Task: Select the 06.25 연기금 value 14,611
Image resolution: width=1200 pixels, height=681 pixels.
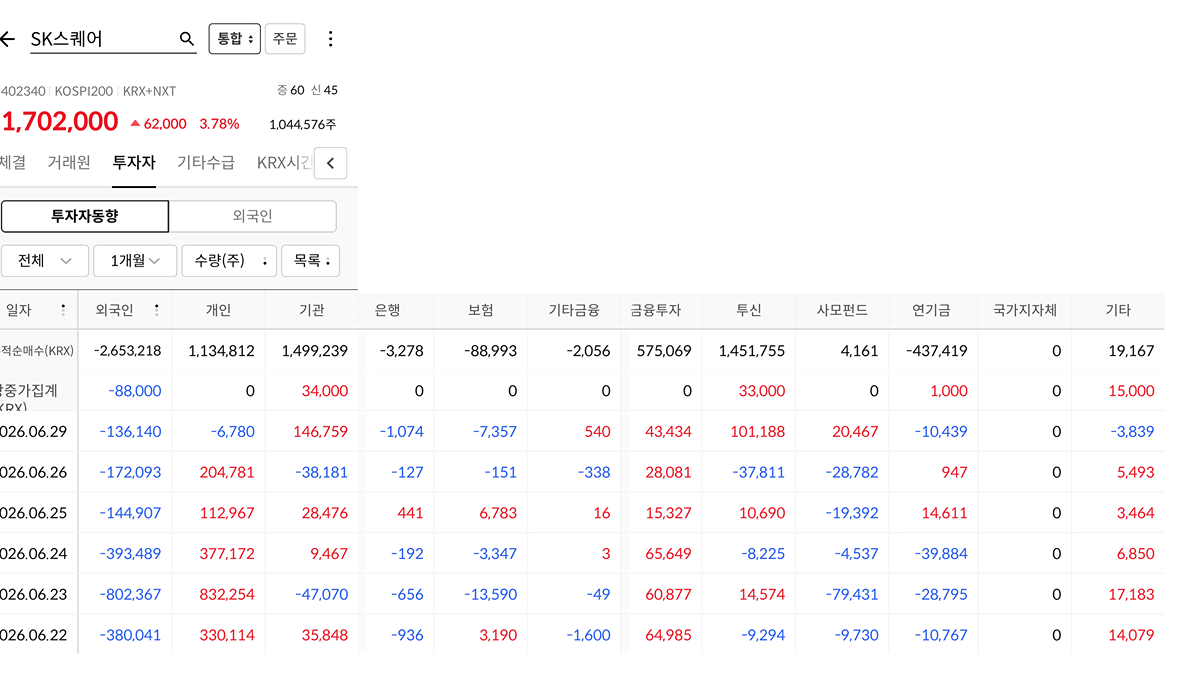Action: [945, 513]
